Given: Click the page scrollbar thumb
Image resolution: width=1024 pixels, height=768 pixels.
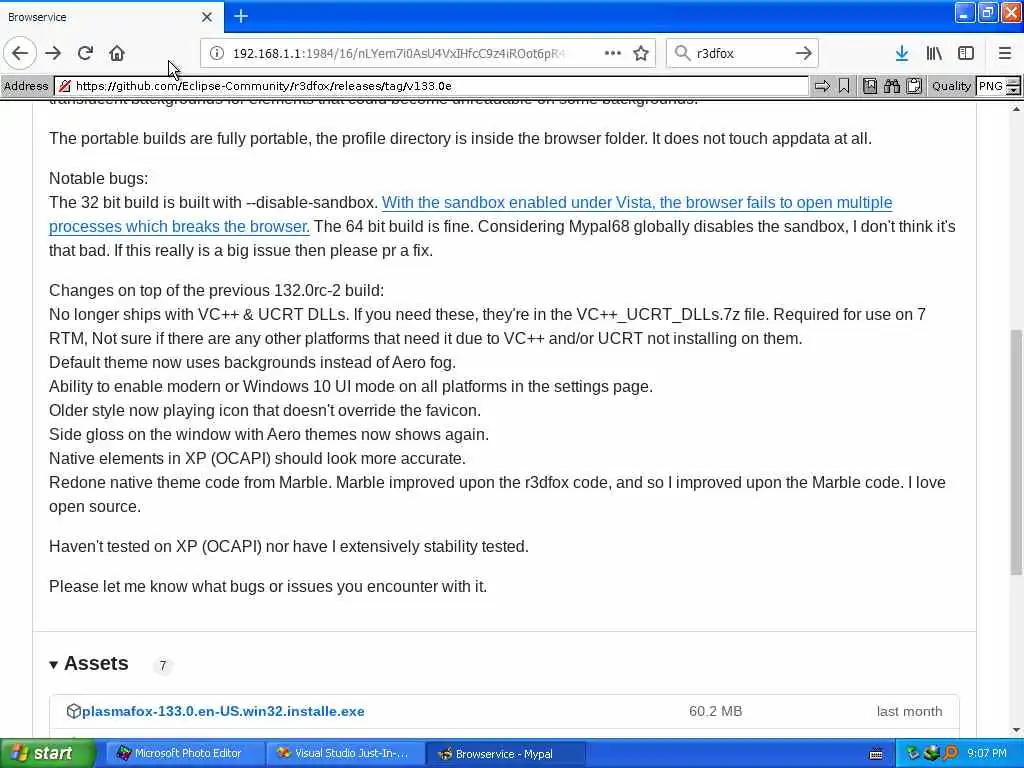Looking at the screenshot, I should pos(1016,452).
